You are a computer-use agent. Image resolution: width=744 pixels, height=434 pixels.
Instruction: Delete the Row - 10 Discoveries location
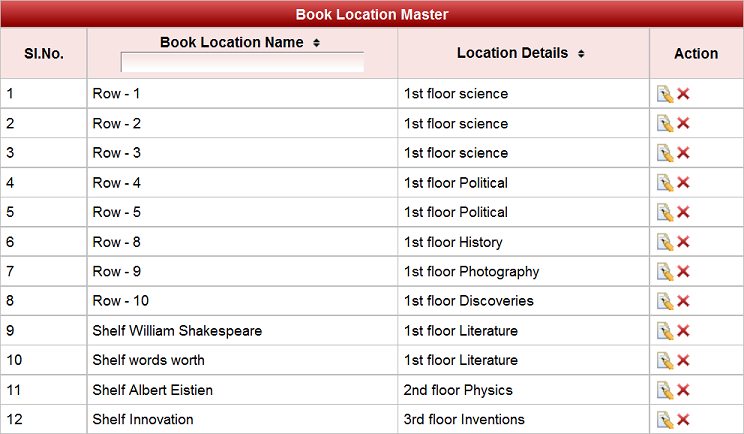[x=684, y=301]
